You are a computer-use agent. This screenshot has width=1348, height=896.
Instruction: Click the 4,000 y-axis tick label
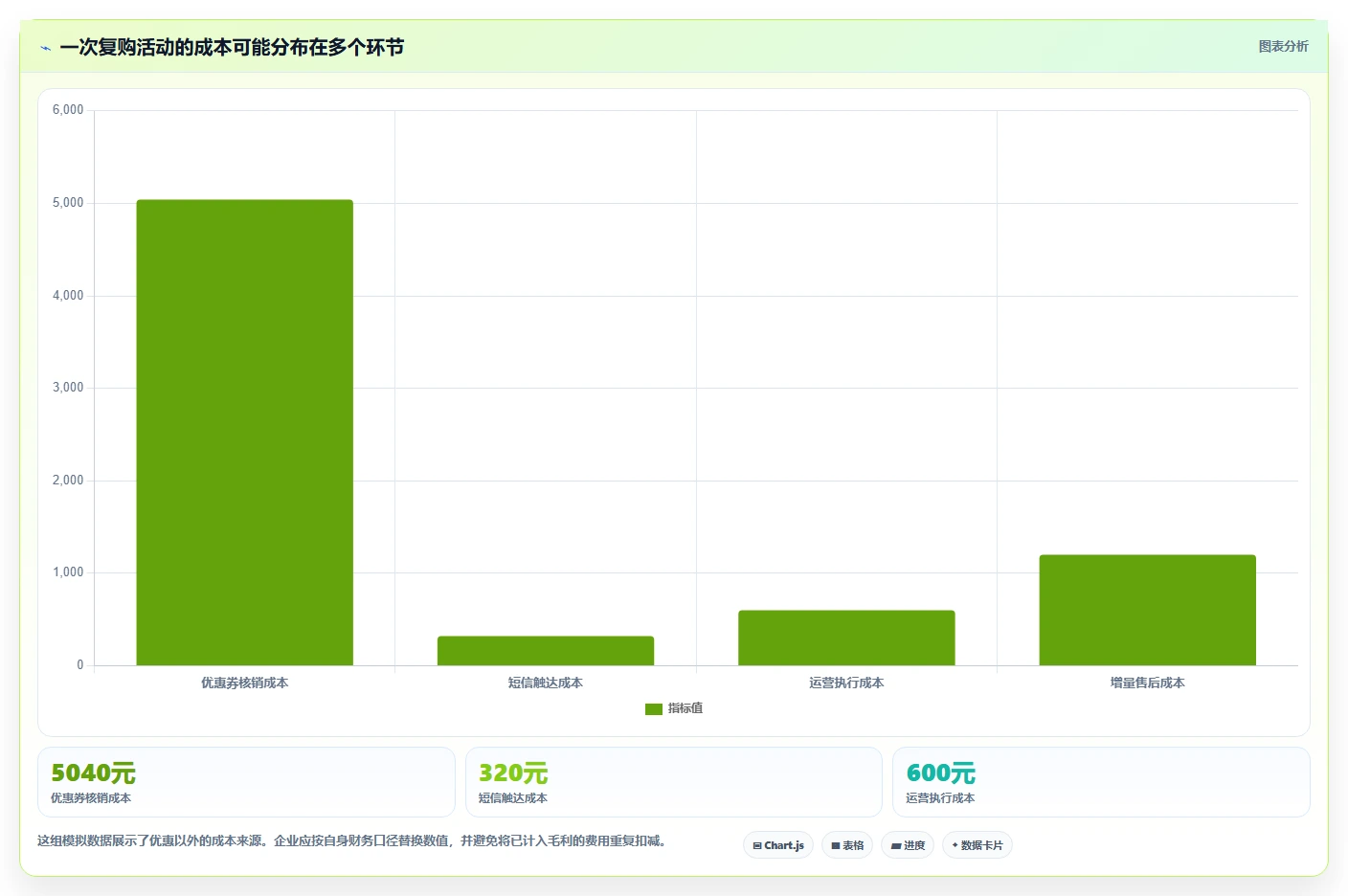click(68, 296)
